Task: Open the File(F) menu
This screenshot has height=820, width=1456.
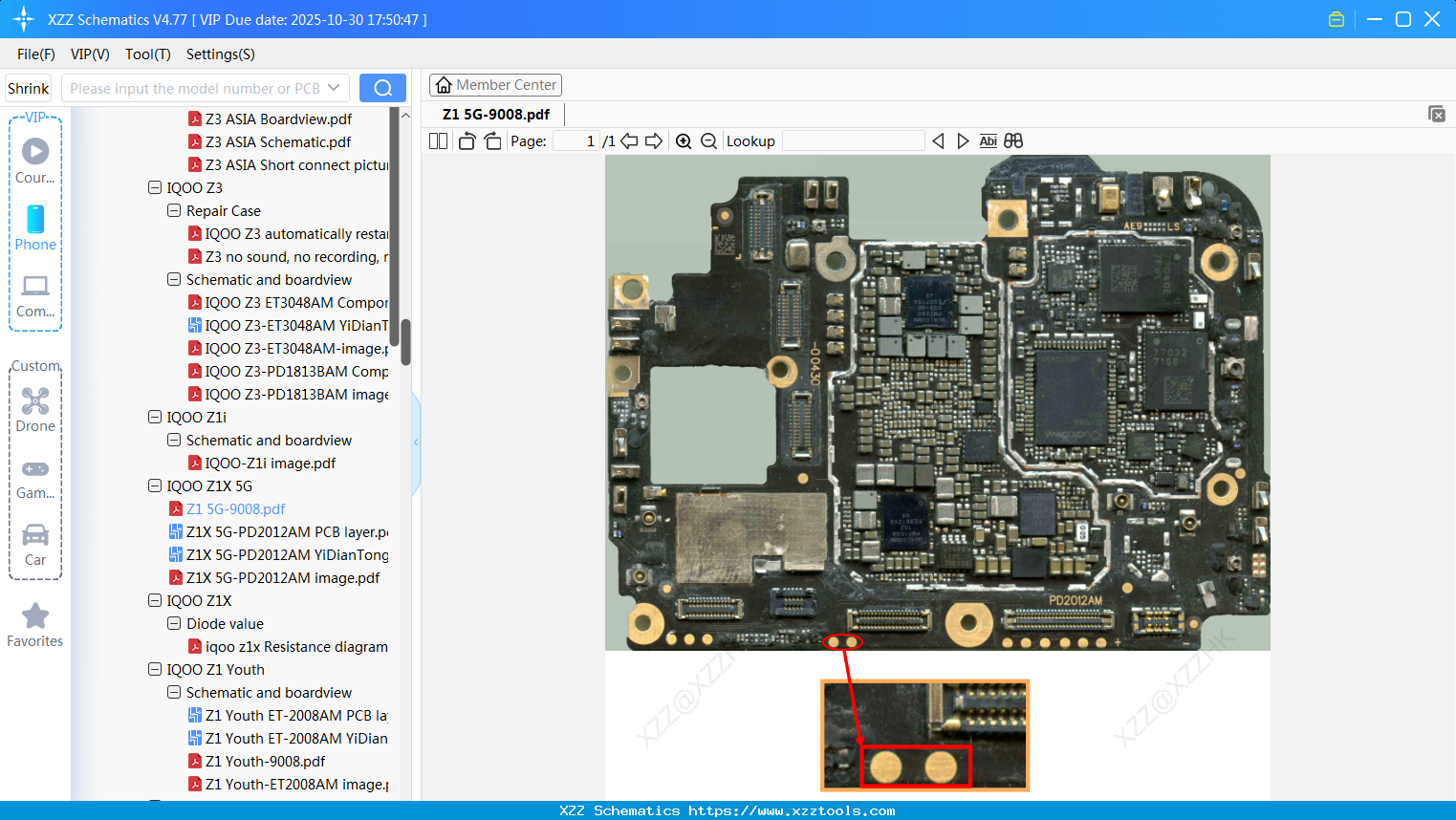Action: point(36,54)
